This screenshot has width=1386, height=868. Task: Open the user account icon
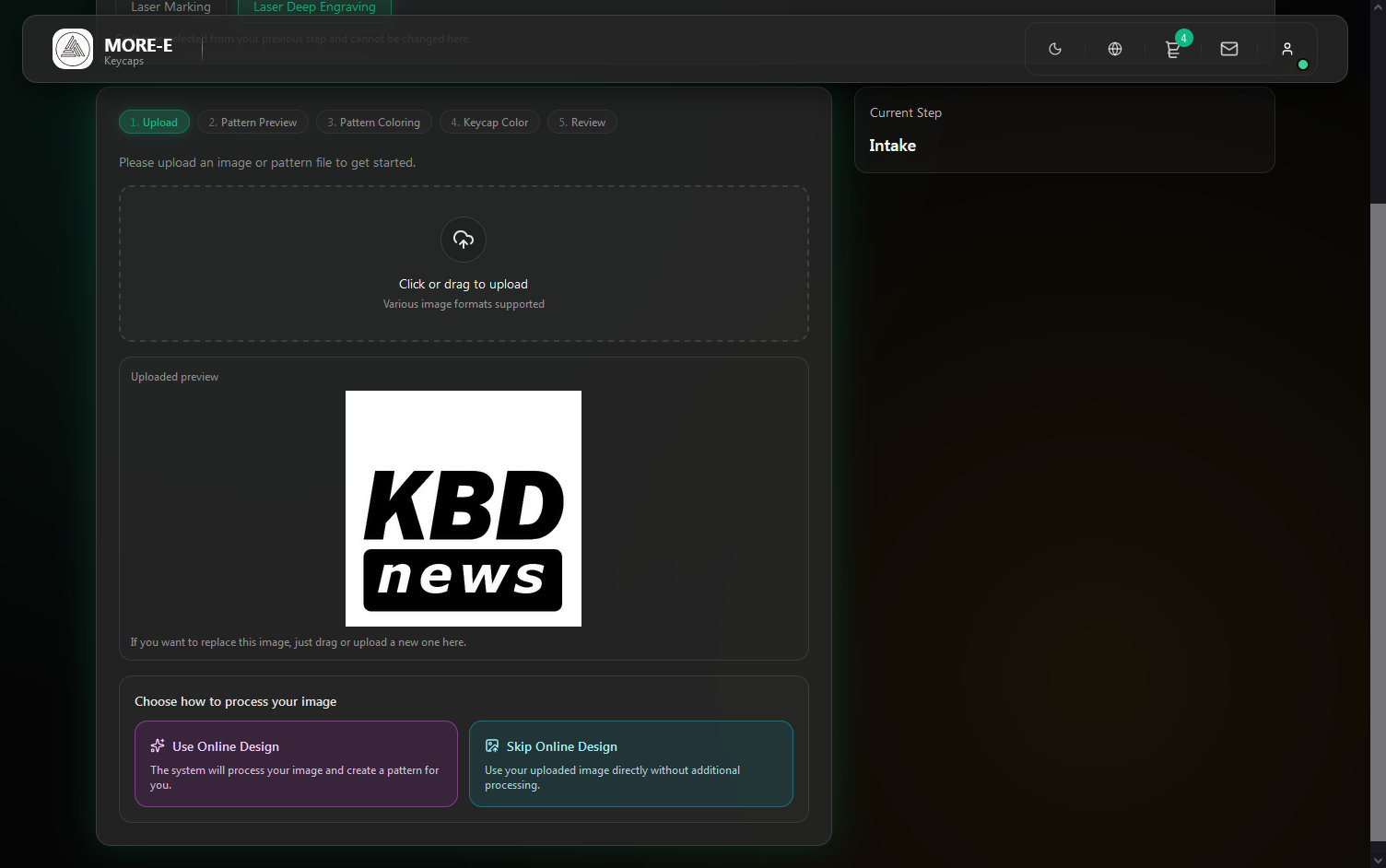coord(1287,49)
